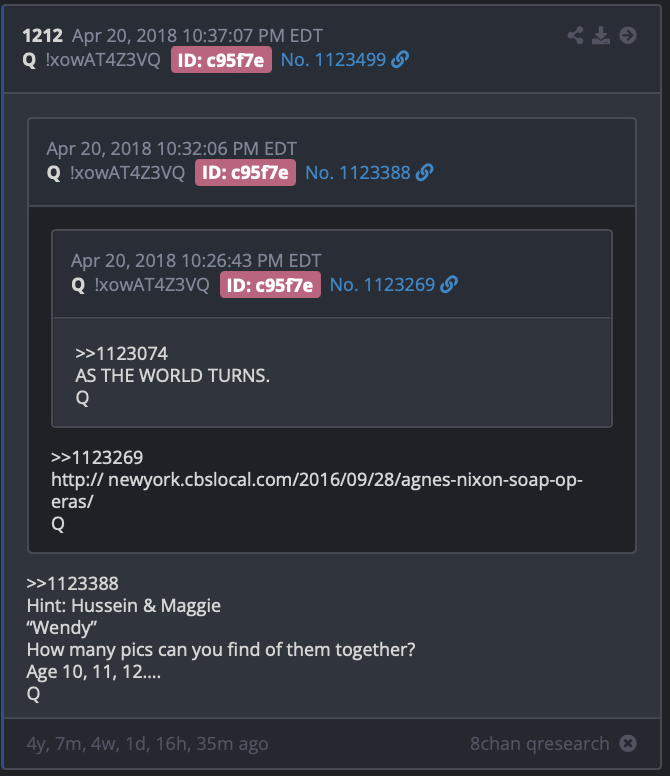Click the chain icon beside No. 1123269
Screen dimensions: 670x776
[449, 285]
